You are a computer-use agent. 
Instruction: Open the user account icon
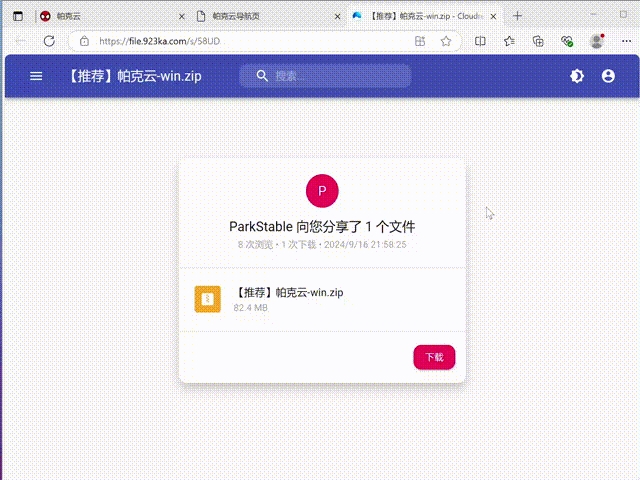(608, 76)
